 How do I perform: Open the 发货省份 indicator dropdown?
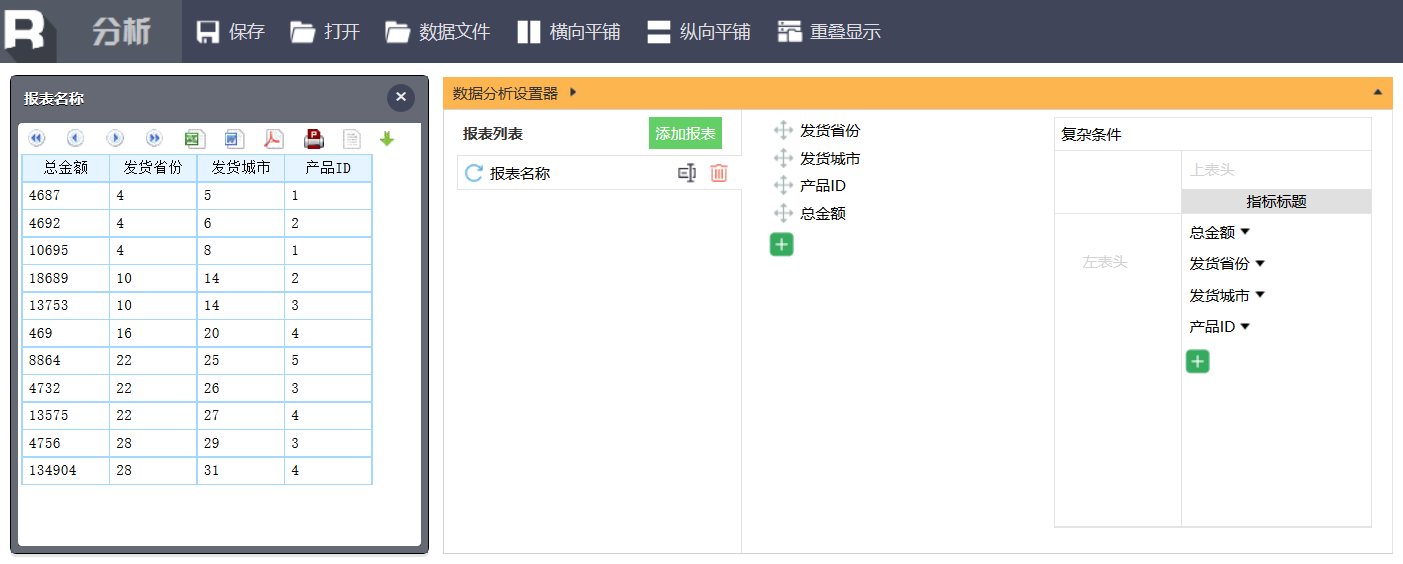(x=1260, y=264)
